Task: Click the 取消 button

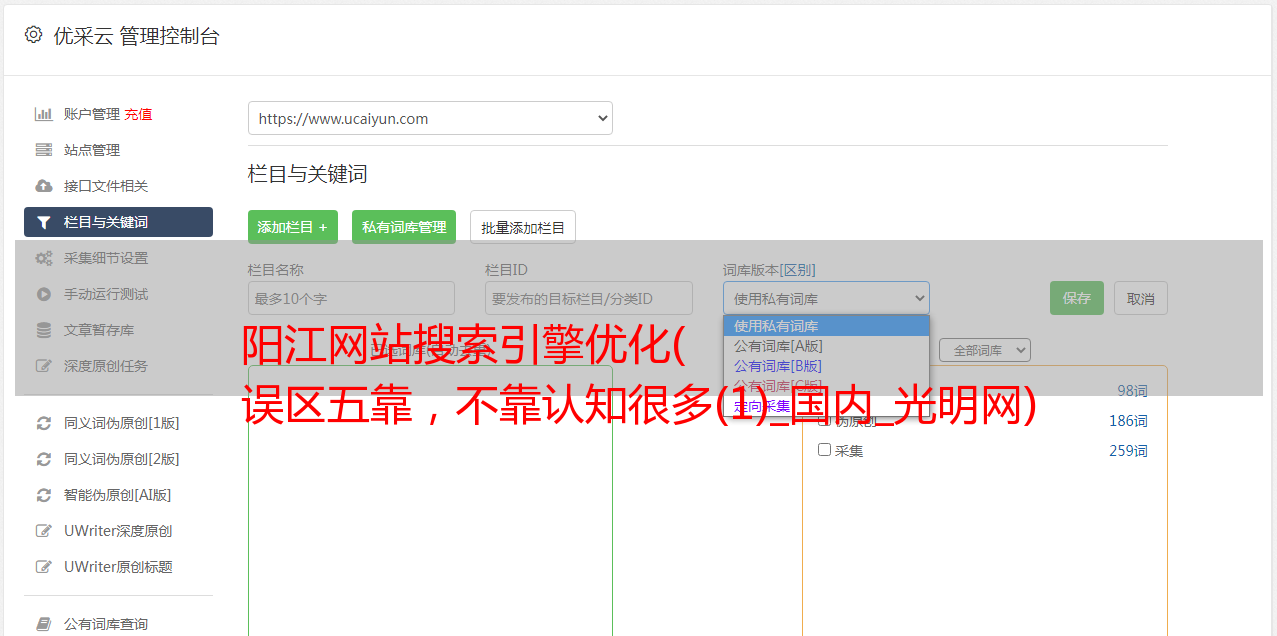Action: (1141, 298)
